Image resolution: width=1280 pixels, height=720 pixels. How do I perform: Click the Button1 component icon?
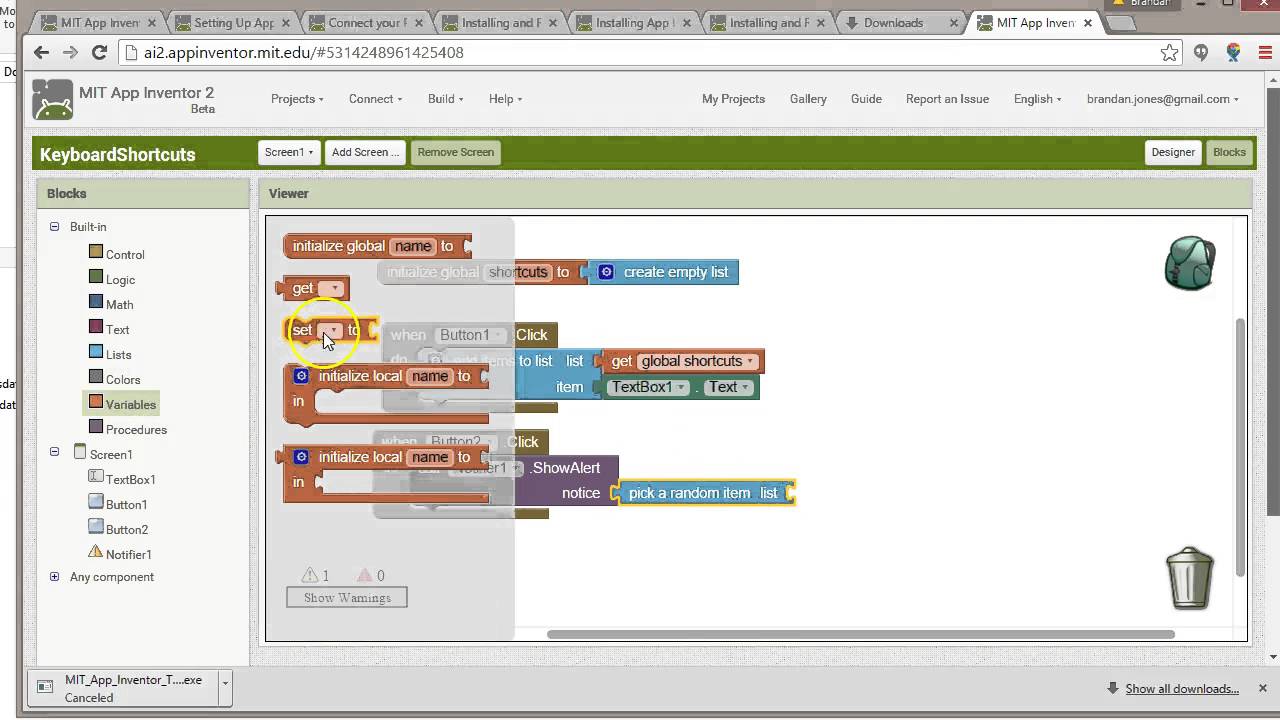click(96, 502)
